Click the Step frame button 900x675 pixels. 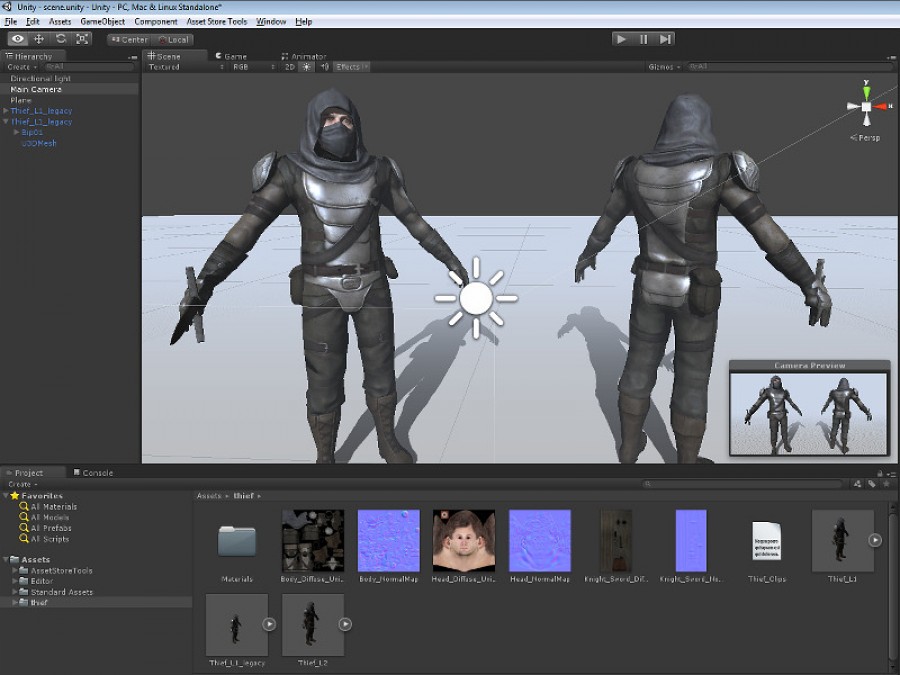point(665,39)
